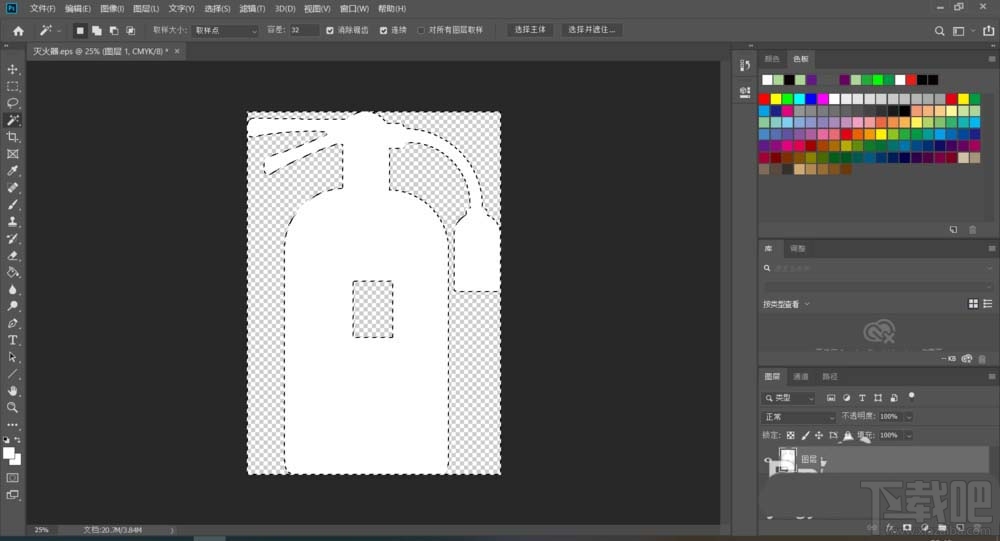Select the Blur tool
The image size is (1000, 541).
[x=12, y=289]
